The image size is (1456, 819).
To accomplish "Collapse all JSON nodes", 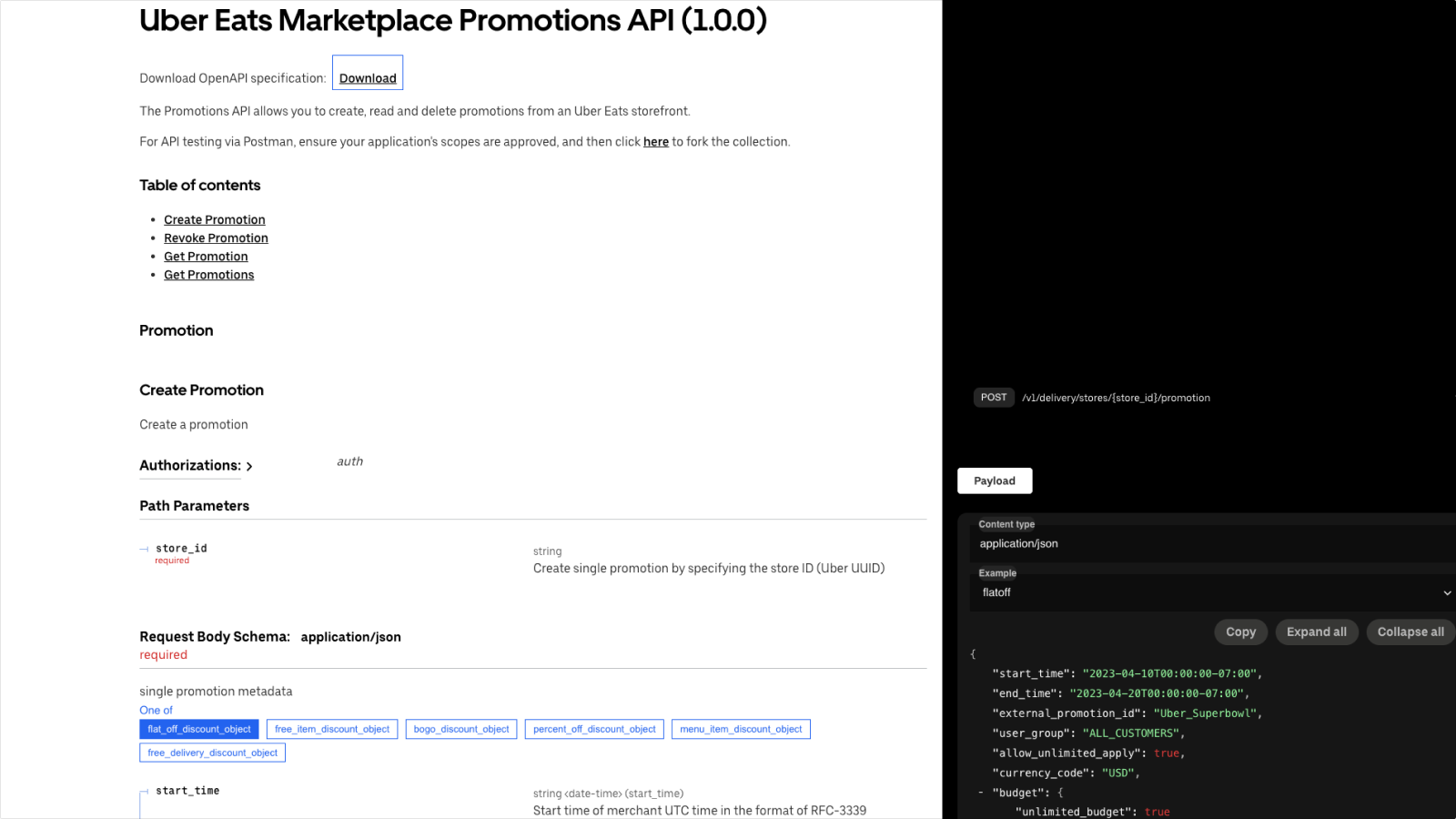I will point(1410,632).
